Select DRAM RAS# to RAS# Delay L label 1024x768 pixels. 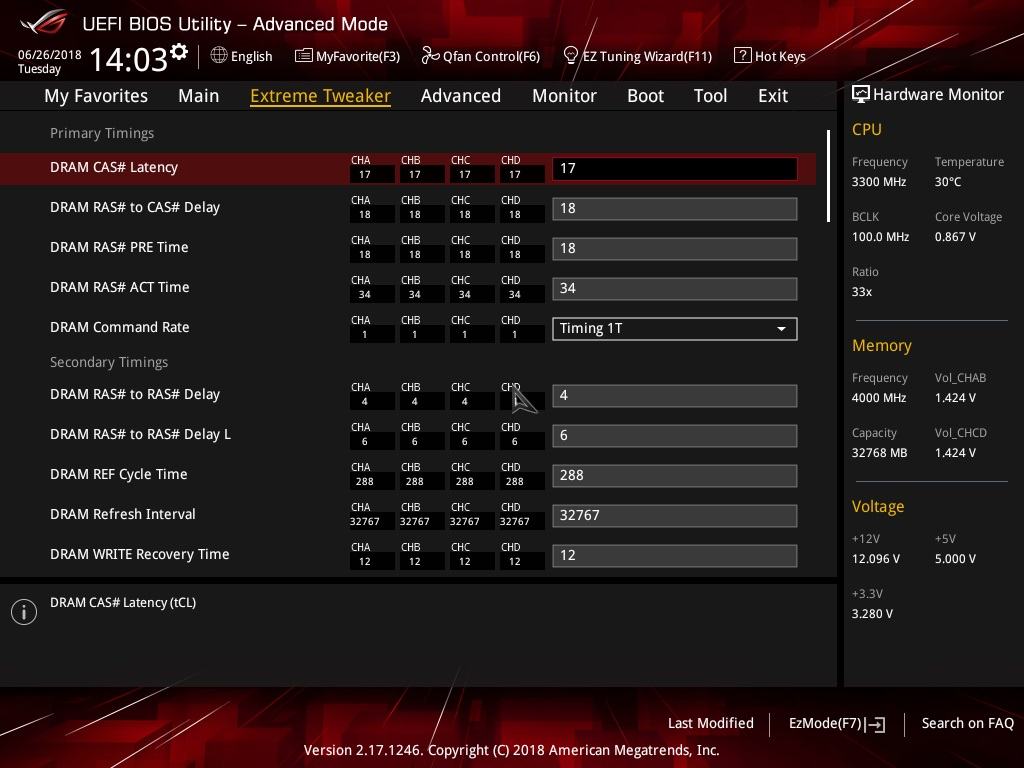pos(140,434)
